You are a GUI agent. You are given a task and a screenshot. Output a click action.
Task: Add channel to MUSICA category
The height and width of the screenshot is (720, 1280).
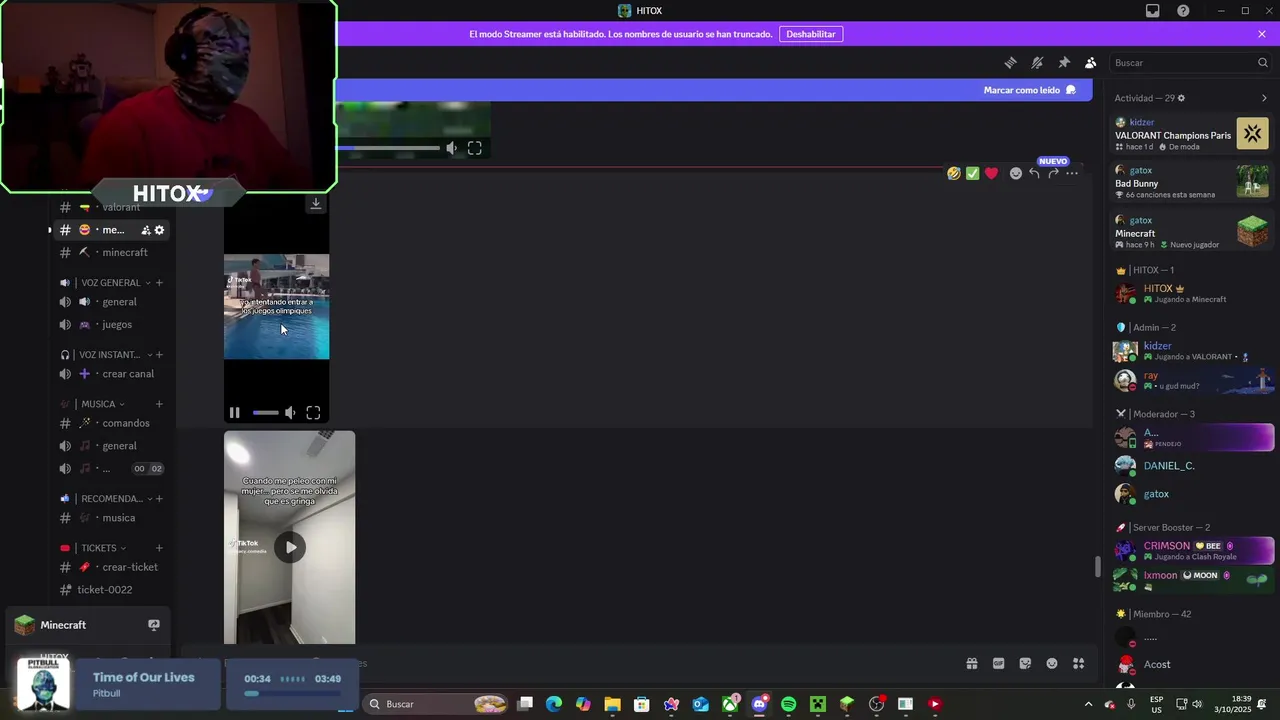(x=159, y=404)
